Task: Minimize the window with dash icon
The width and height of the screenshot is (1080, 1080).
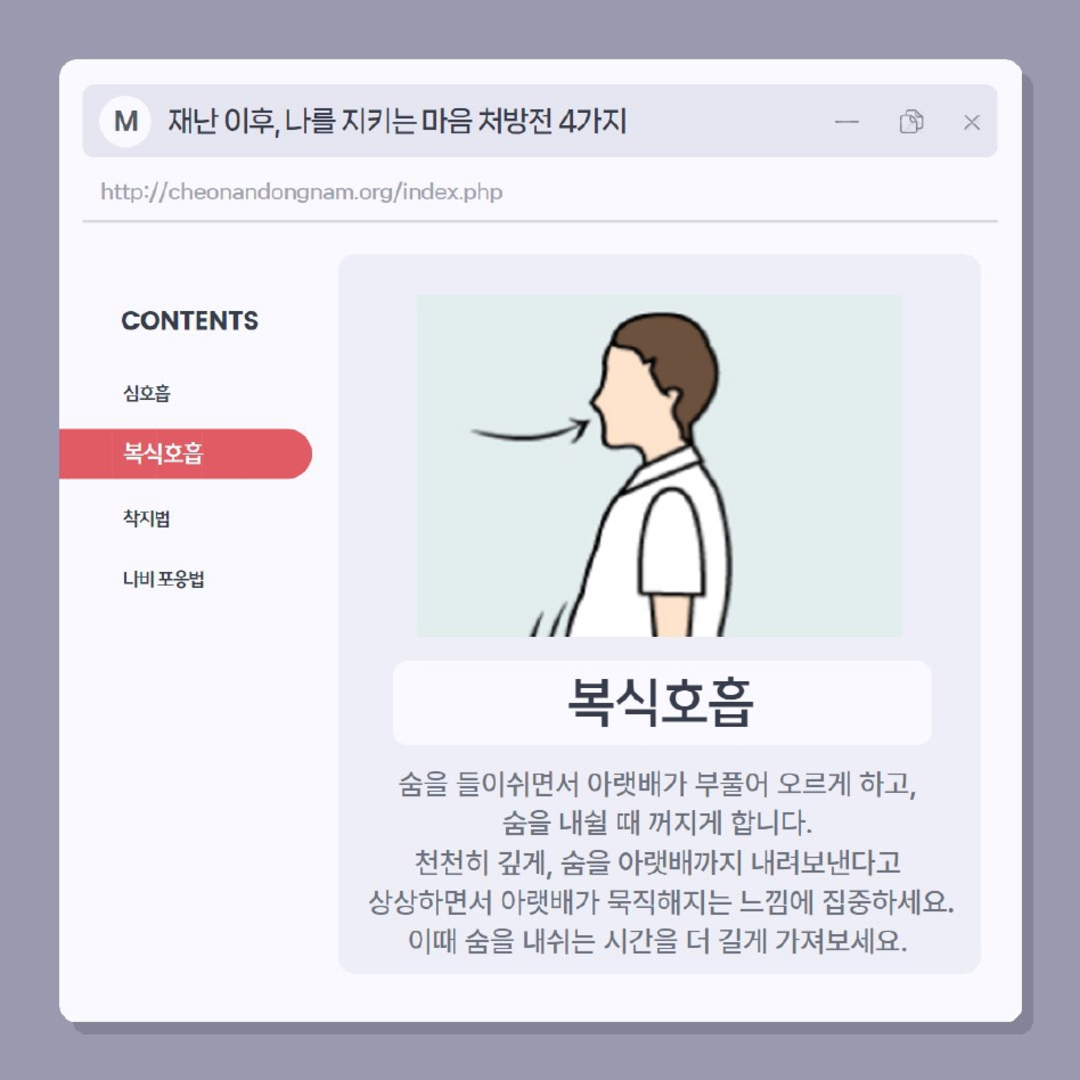Action: (847, 123)
